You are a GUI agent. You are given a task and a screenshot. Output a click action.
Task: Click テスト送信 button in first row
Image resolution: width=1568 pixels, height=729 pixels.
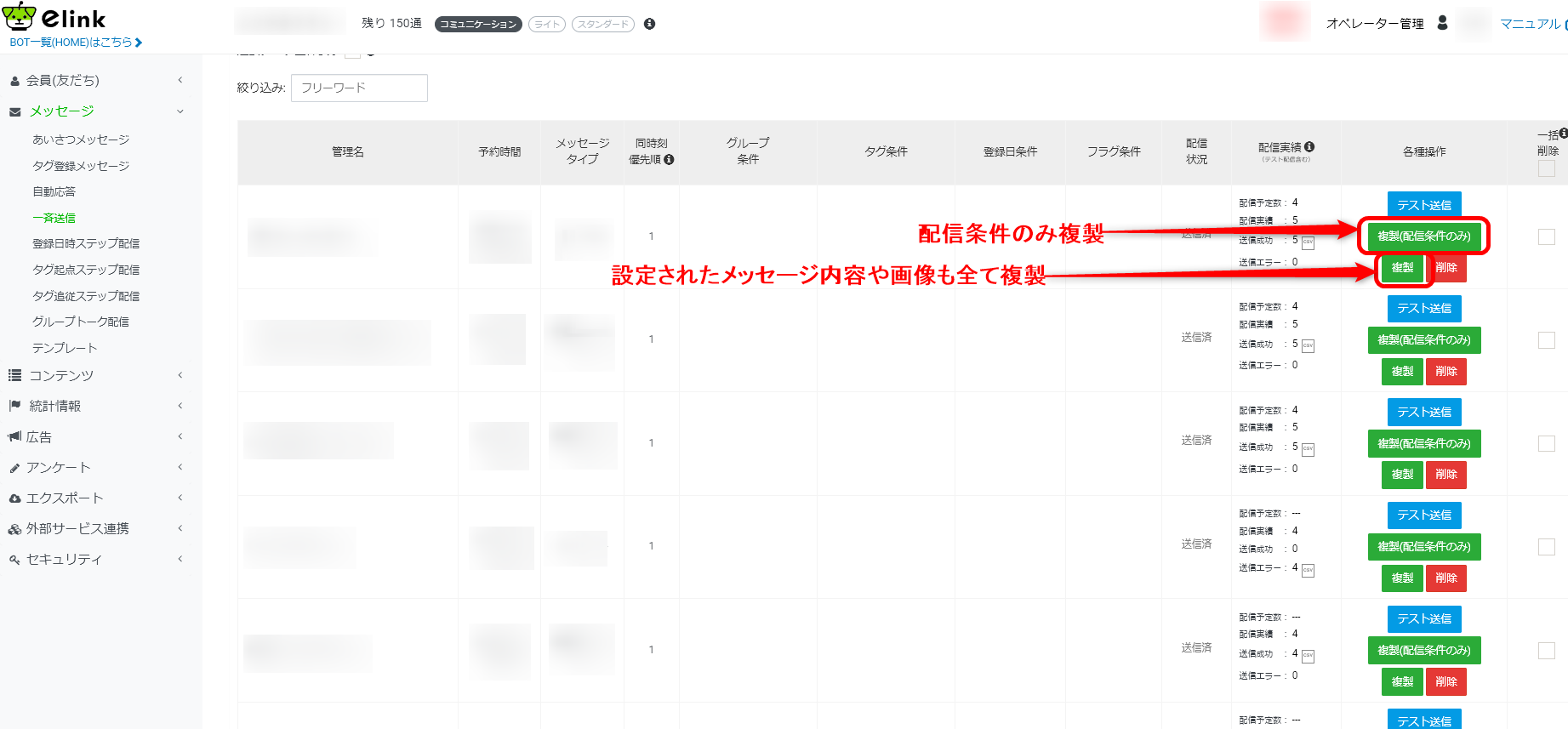click(1424, 205)
